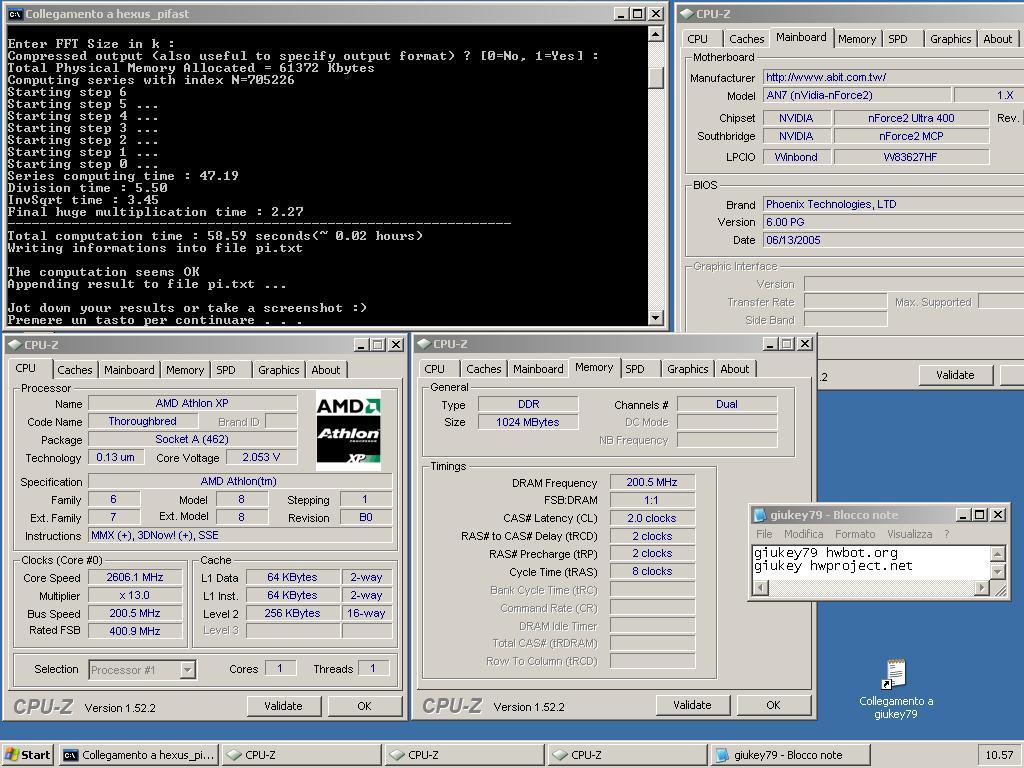Click the CPU-Z title icon in Mainboard window
Viewport: 1024px width, 768px height.
click(686, 14)
